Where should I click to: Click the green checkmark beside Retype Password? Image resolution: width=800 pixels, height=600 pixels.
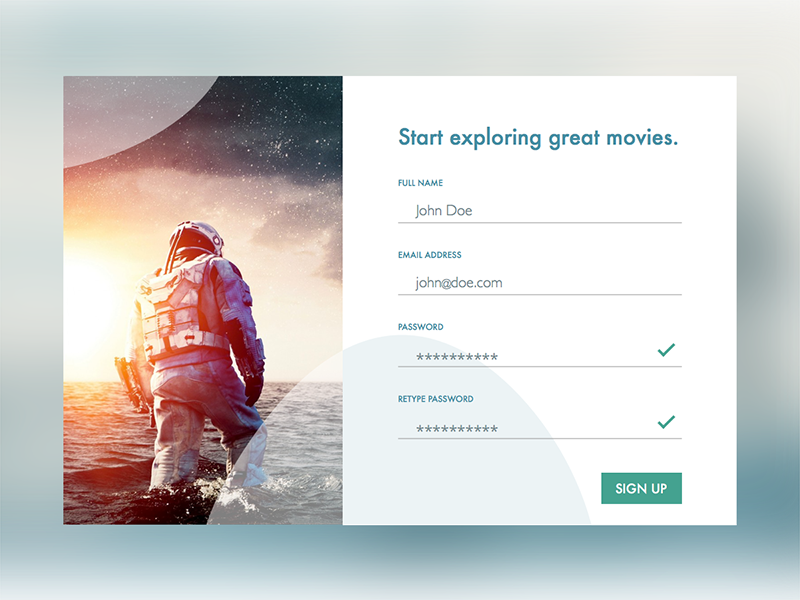(x=666, y=421)
